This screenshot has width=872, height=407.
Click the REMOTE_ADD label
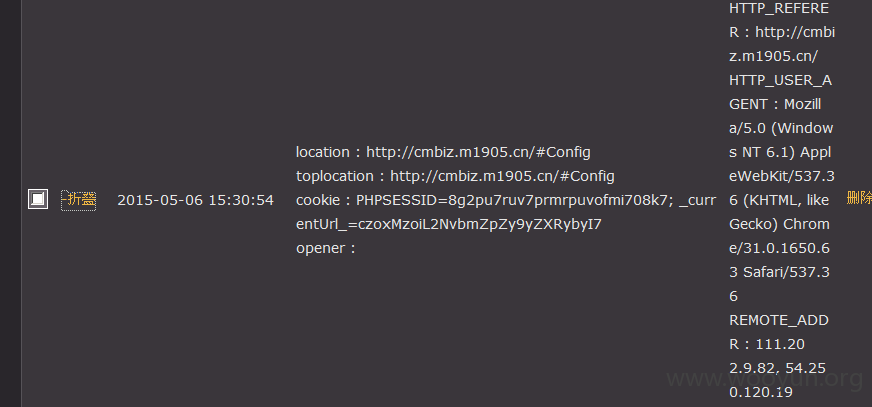pos(779,320)
